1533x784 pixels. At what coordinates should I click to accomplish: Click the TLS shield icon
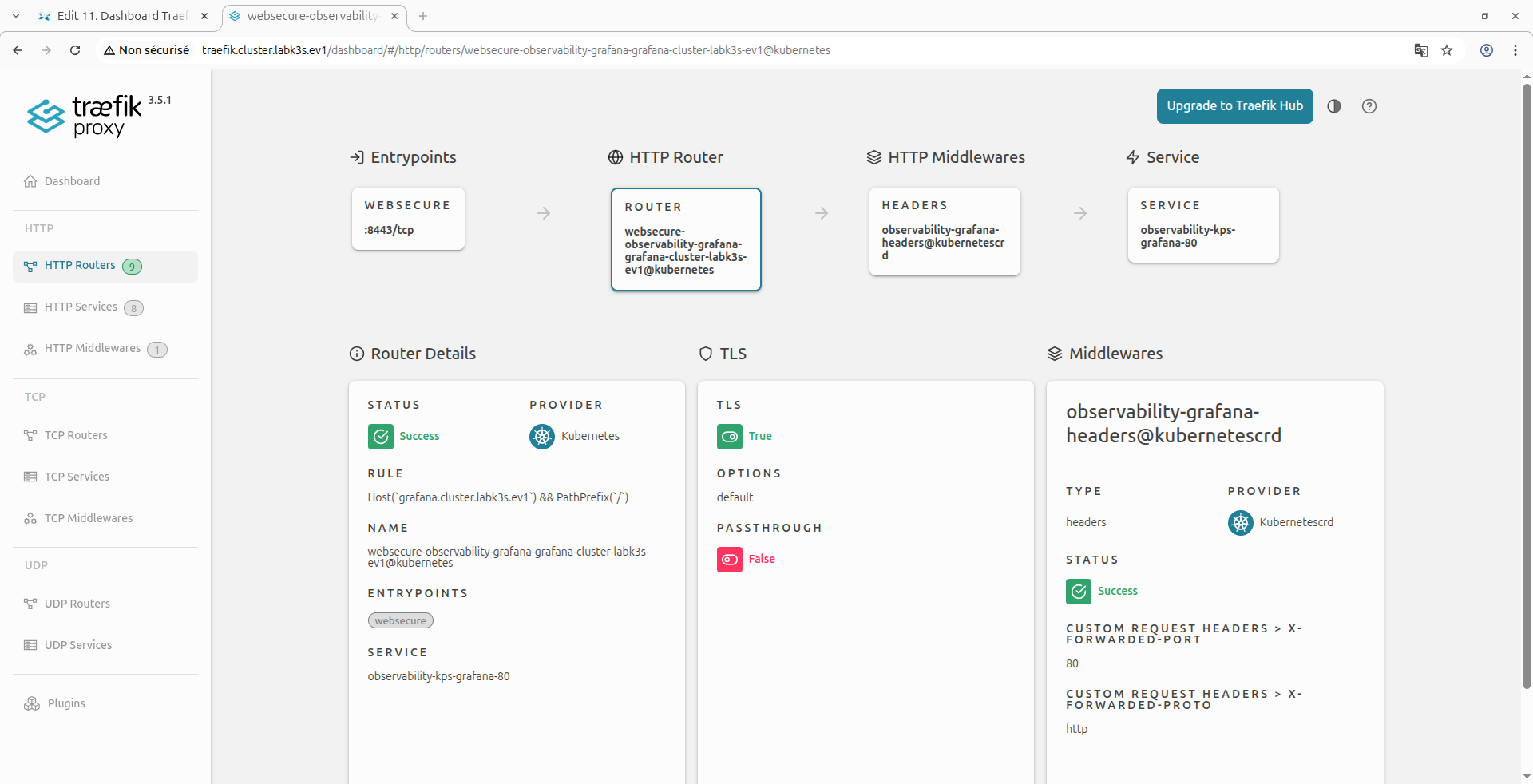tap(706, 354)
